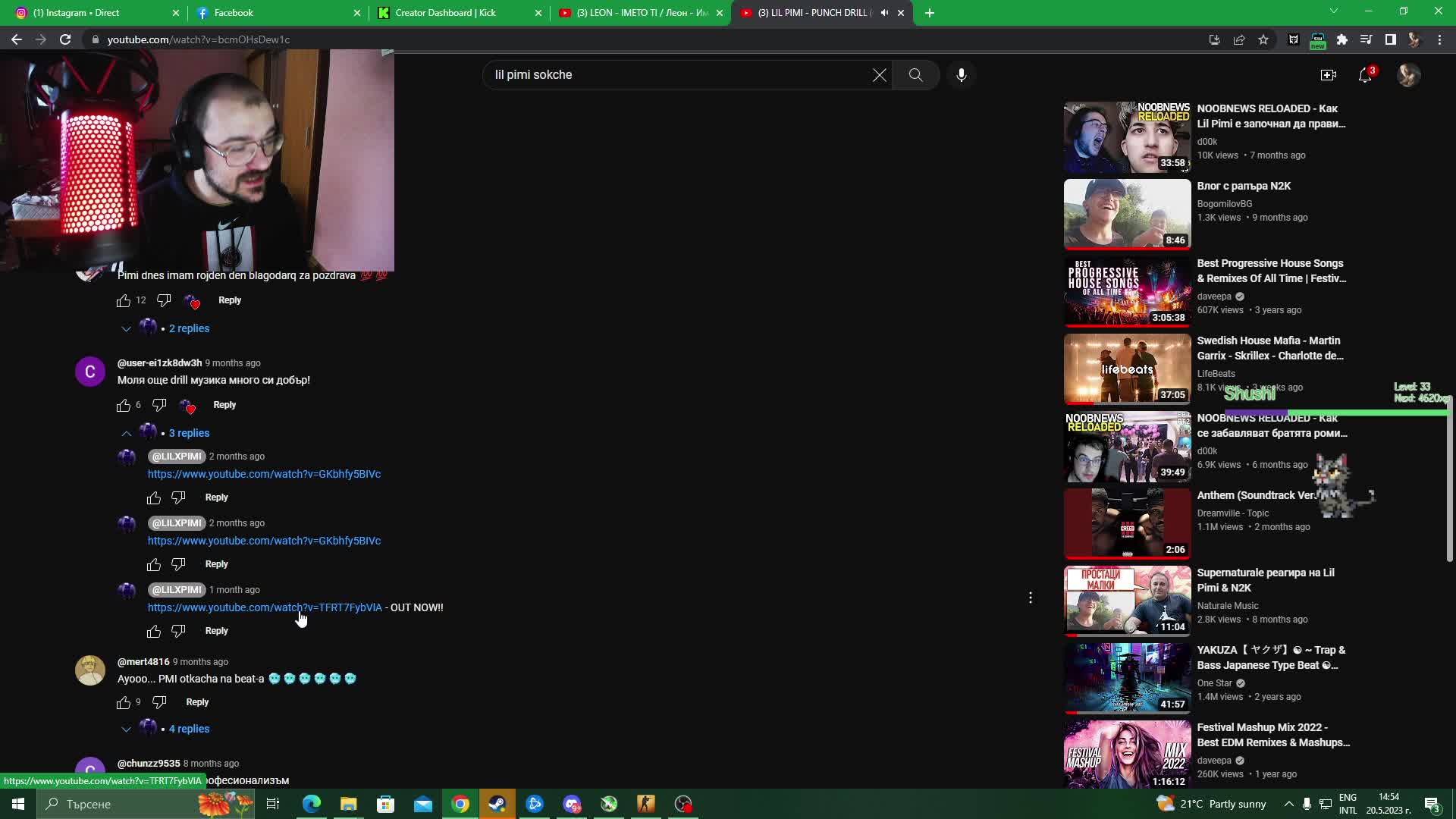This screenshot has width=1456, height=819.
Task: Open 'Влог с рапъра N2K' video thumbnail
Action: click(1127, 214)
